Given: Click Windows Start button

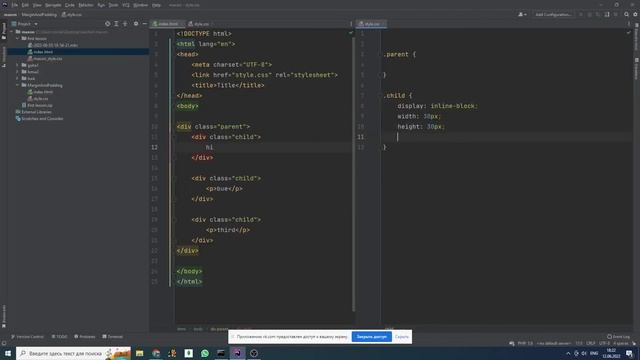Looking at the screenshot, I should tap(8, 353).
